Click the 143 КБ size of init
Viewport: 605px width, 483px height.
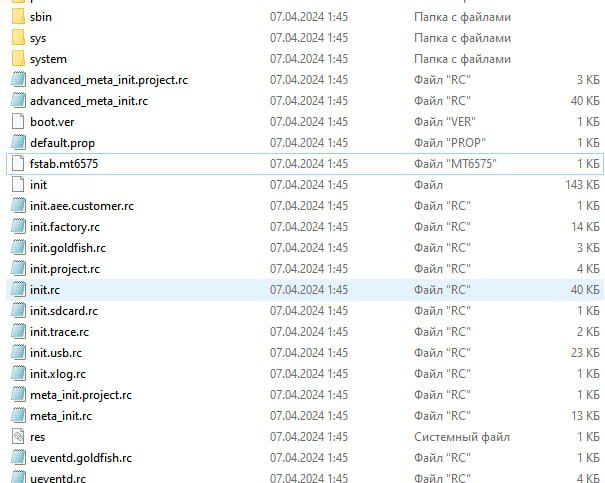click(x=583, y=185)
